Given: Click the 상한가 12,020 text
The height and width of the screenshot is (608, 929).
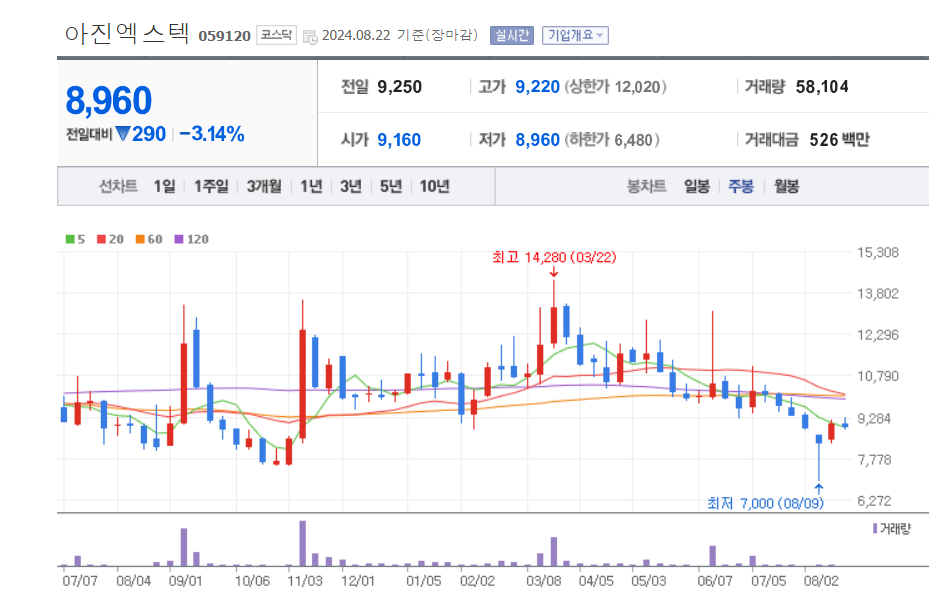Looking at the screenshot, I should tap(615, 87).
